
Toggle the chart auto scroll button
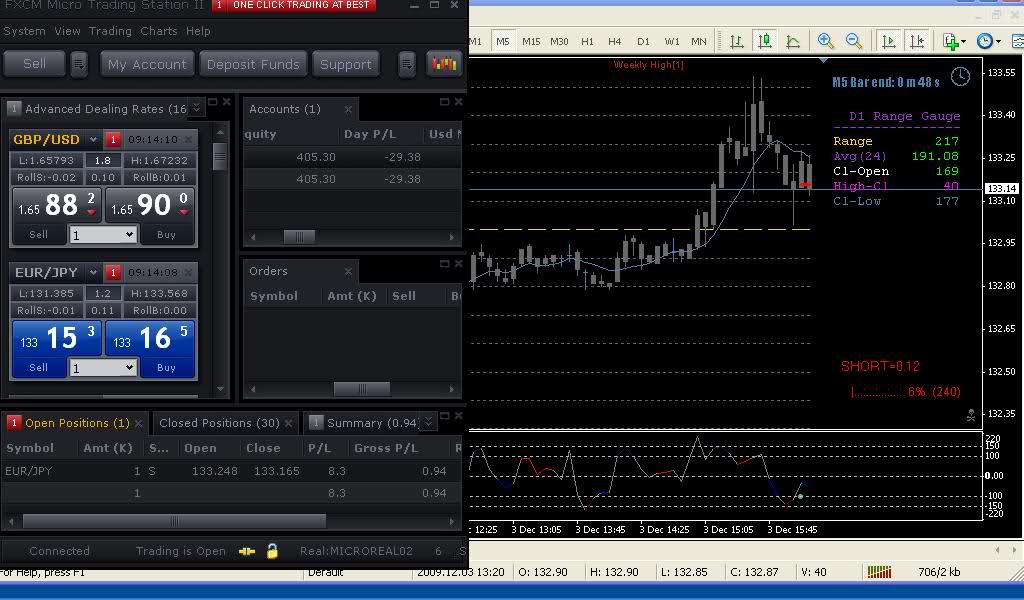pyautogui.click(x=888, y=41)
